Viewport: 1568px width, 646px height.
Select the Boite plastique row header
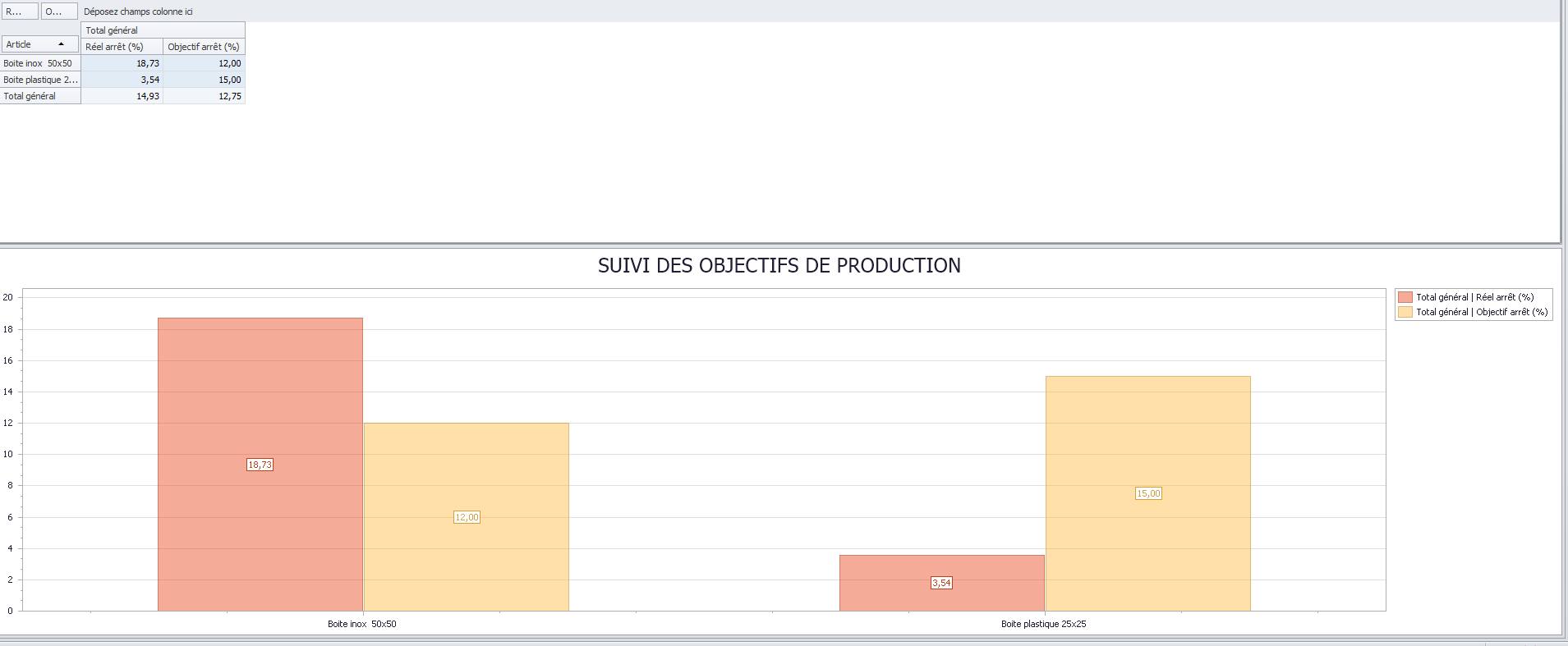tap(39, 80)
